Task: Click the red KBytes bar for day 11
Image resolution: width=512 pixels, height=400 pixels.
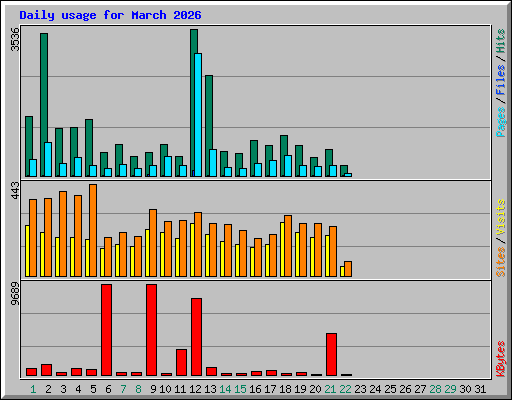Action: click(x=182, y=363)
